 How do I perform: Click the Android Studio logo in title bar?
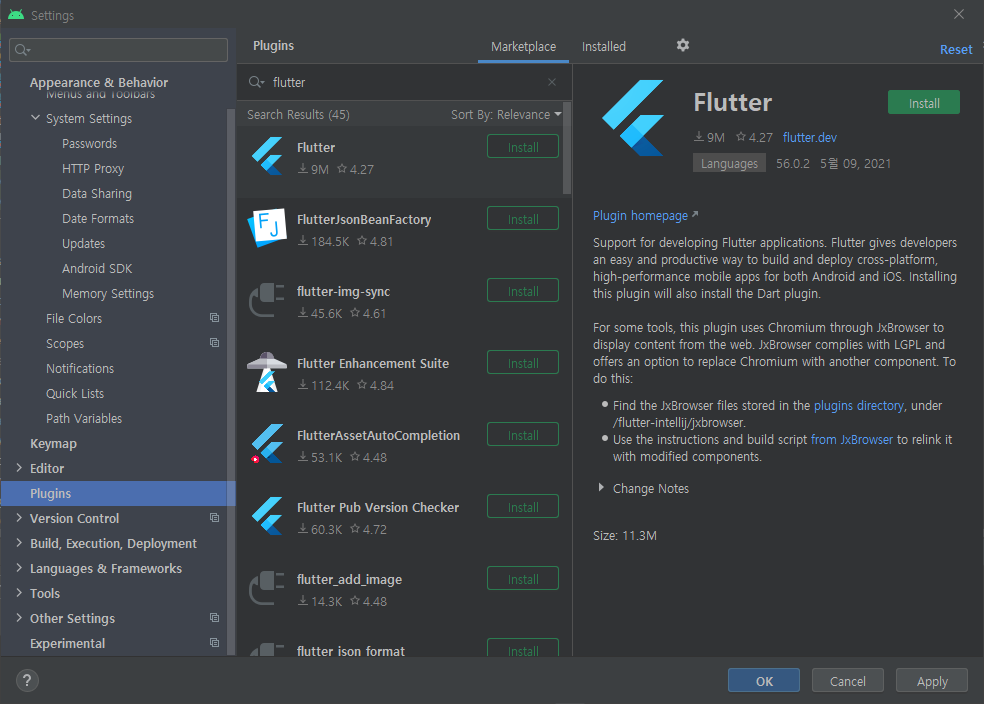pos(16,14)
